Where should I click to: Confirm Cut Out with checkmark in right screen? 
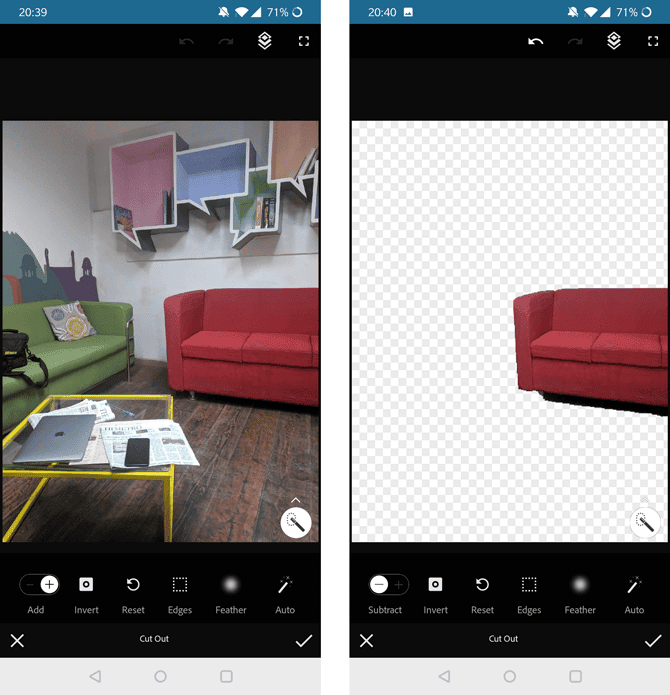(x=653, y=640)
